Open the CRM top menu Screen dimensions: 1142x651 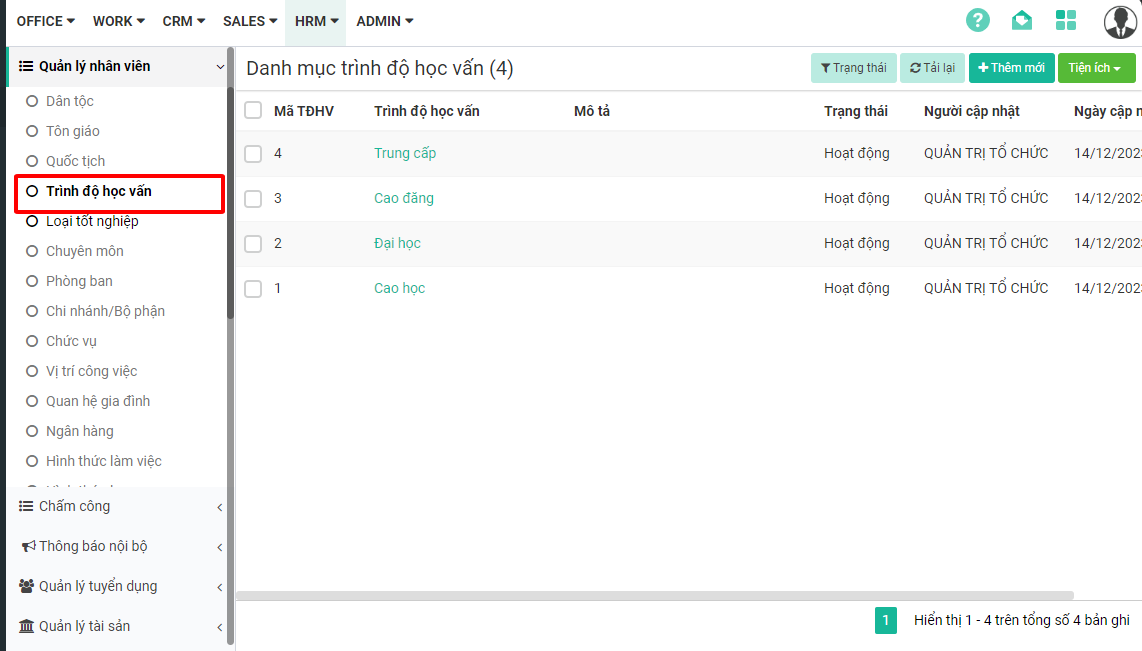(x=183, y=21)
